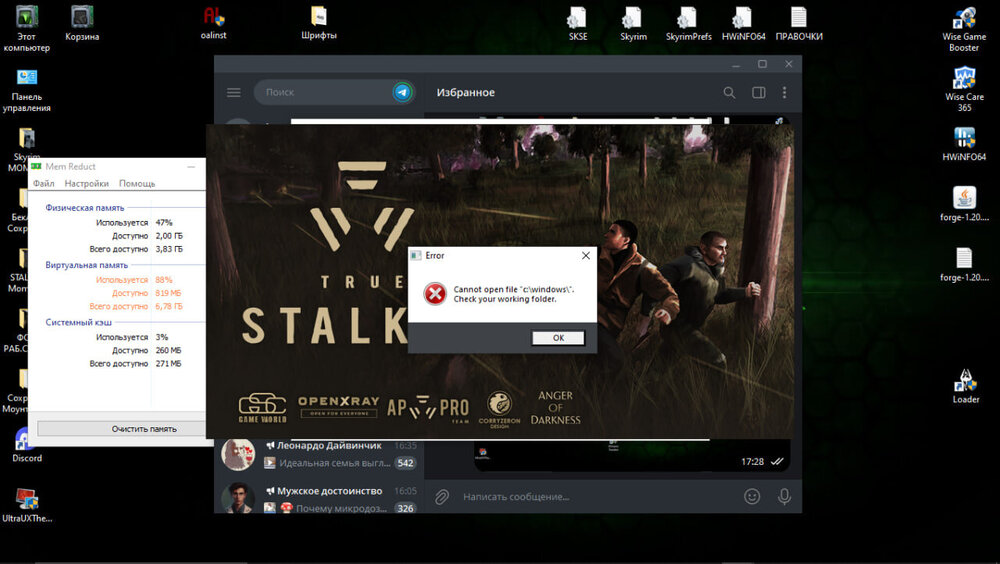
Task: Click the Избранное chat title
Action: point(466,93)
